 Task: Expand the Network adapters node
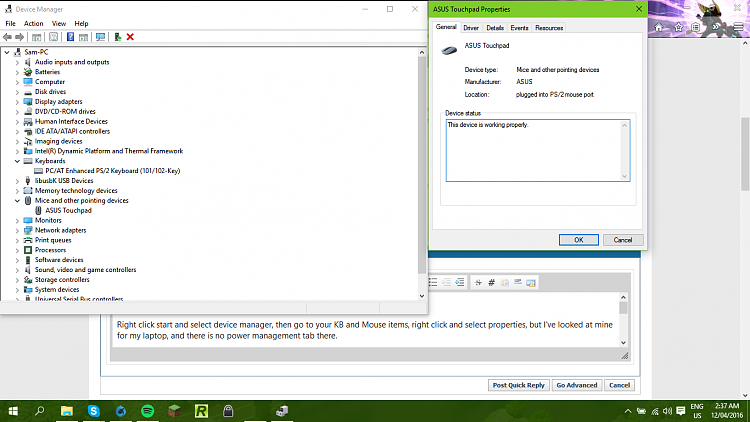coord(17,231)
